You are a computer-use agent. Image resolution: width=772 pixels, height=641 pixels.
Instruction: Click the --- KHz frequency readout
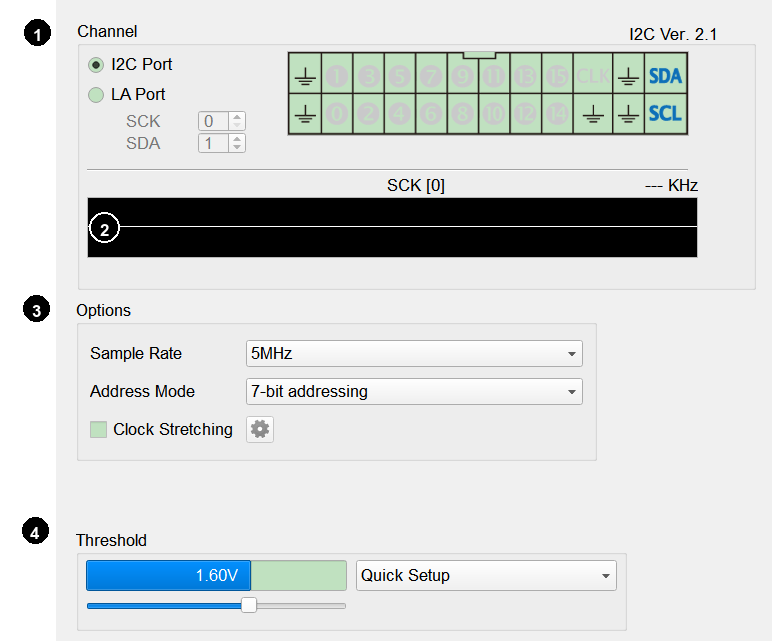(672, 186)
